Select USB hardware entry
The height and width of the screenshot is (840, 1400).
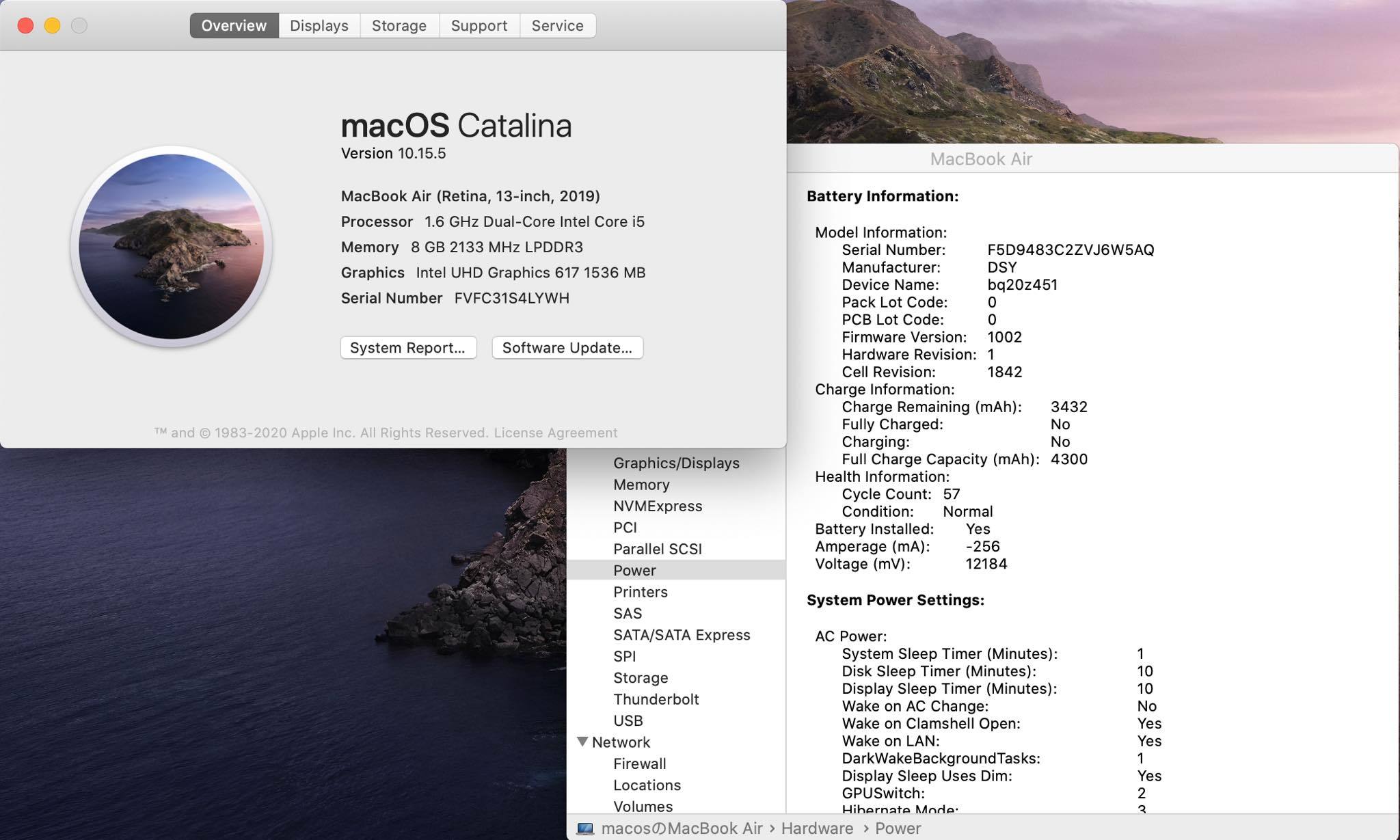[x=628, y=720]
